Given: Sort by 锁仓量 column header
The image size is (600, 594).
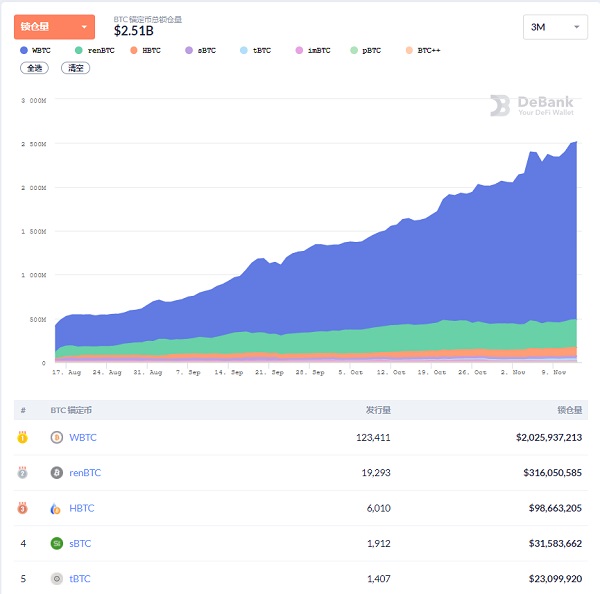Looking at the screenshot, I should pos(569,410).
